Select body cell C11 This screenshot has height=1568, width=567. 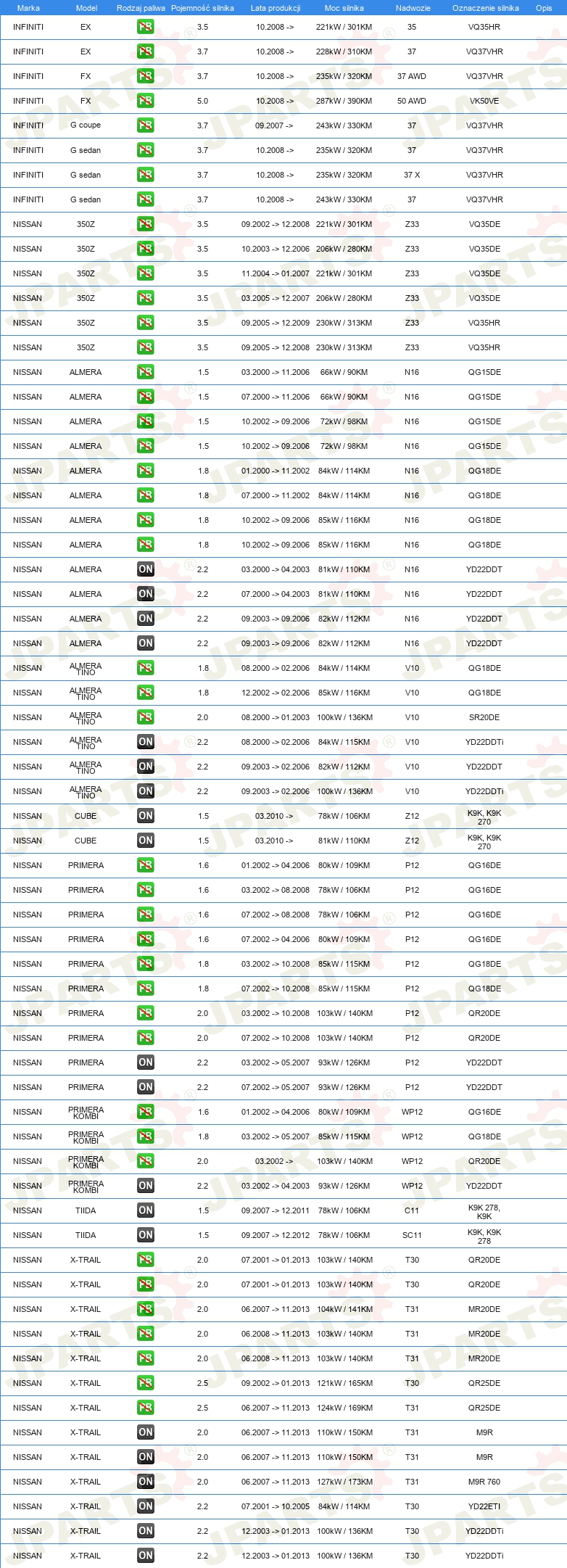coord(412,1210)
